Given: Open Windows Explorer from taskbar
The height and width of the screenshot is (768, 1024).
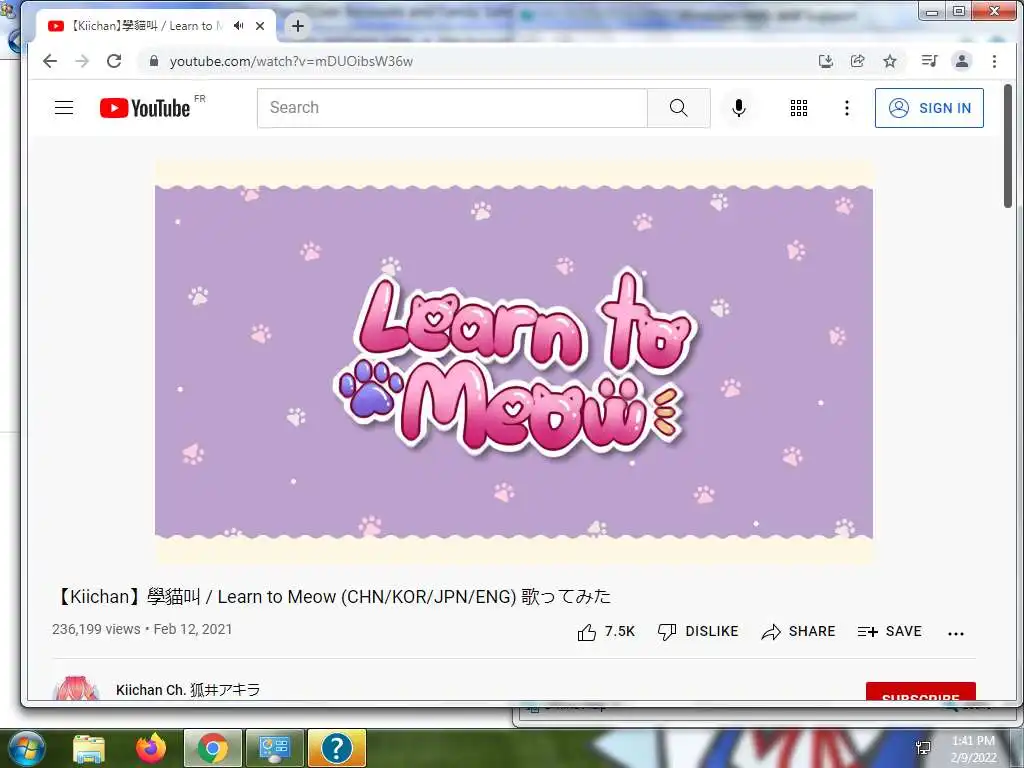Looking at the screenshot, I should tap(88, 748).
